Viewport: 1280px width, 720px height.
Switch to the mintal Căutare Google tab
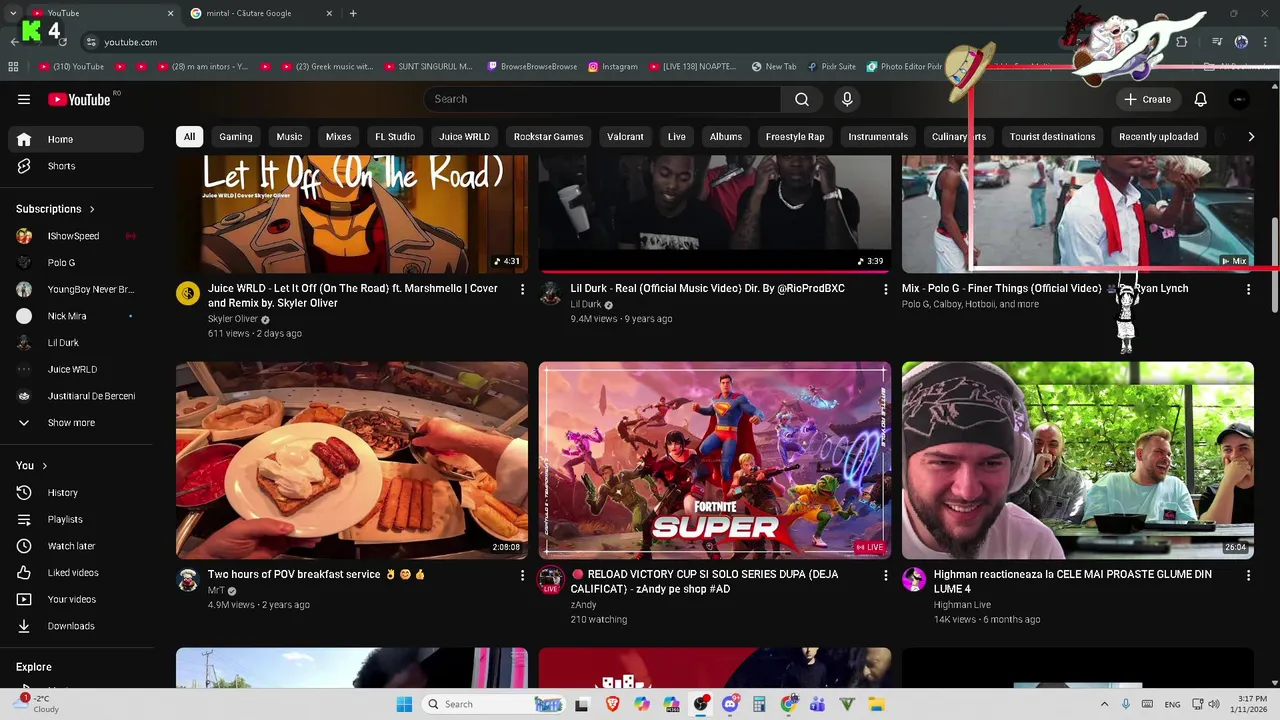coord(262,13)
